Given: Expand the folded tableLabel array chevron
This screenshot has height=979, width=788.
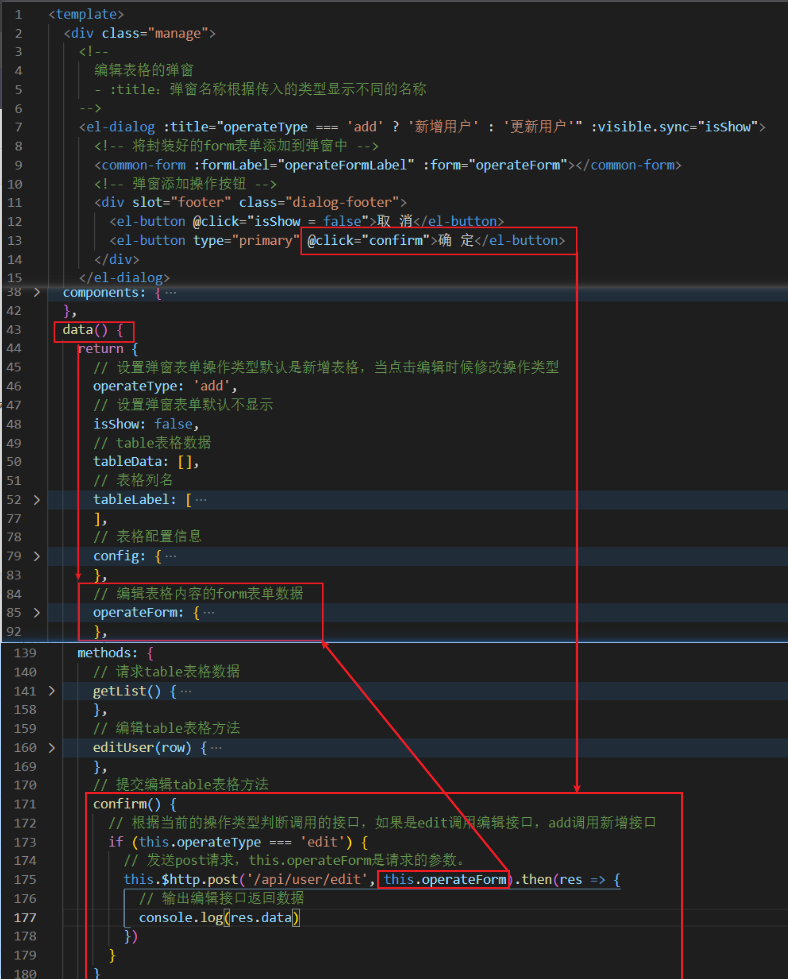Looking at the screenshot, I should (37, 499).
